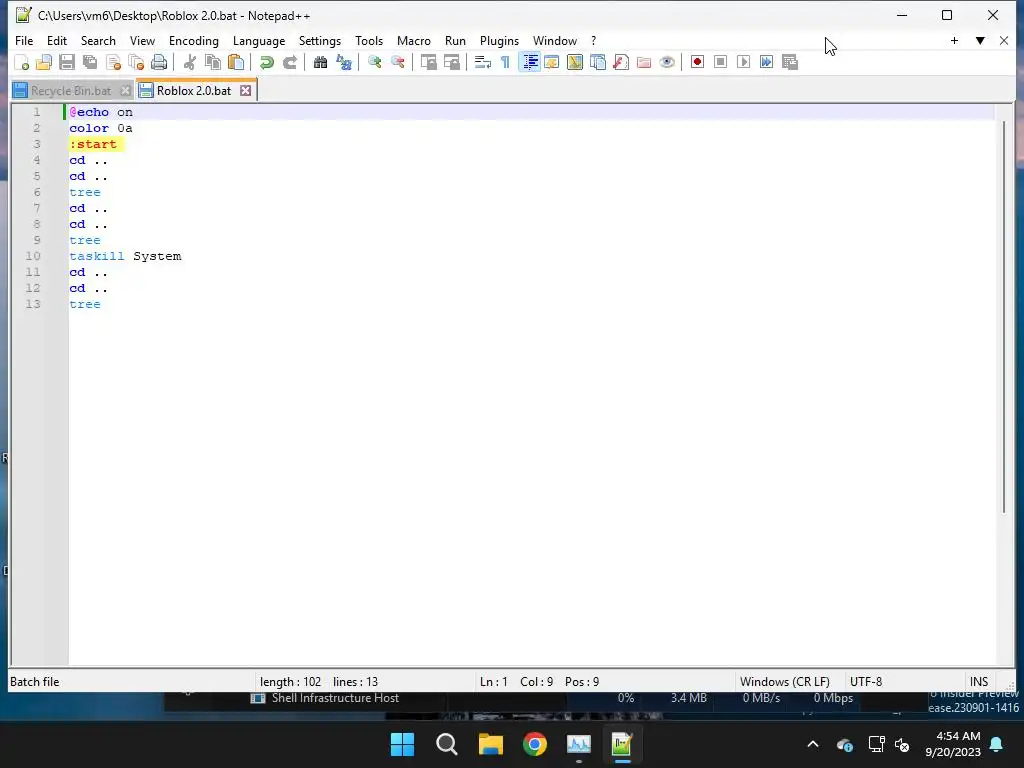Open Folder as Workspace toolbar icon

[644, 62]
